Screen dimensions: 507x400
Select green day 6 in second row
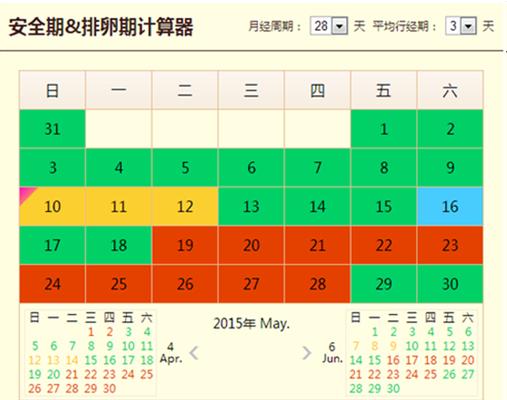tap(251, 167)
